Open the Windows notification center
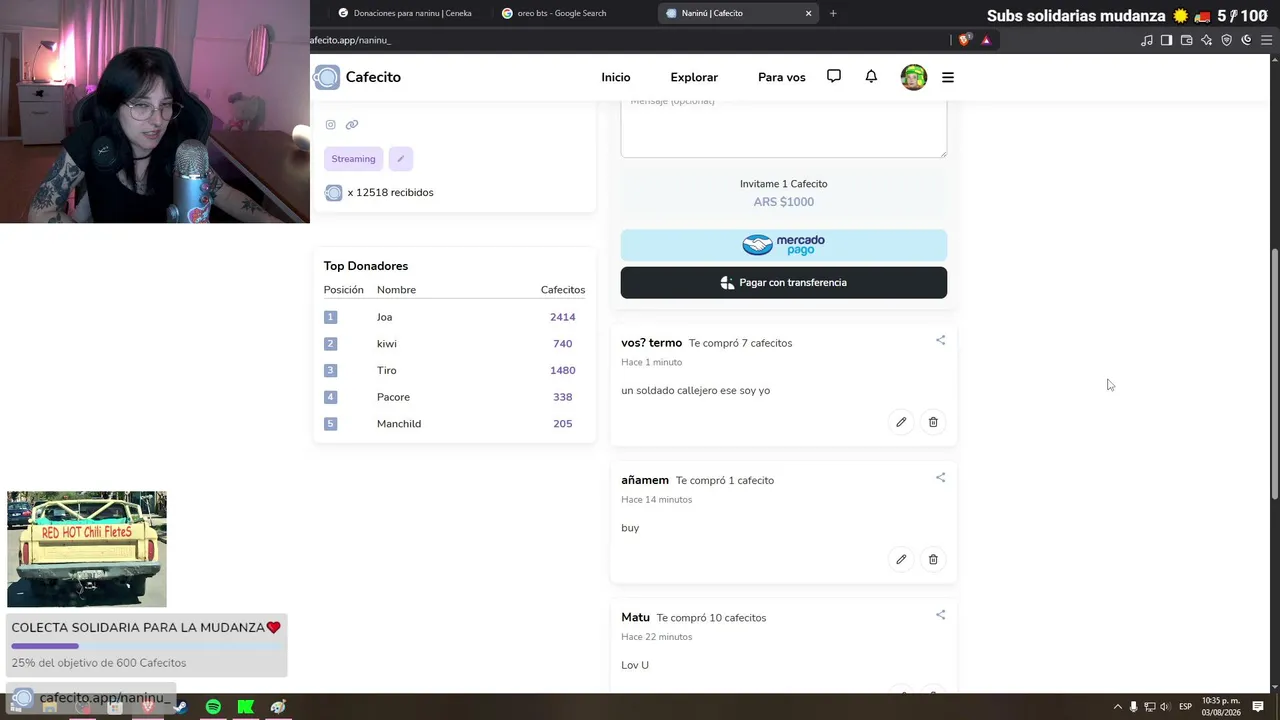Image resolution: width=1280 pixels, height=720 pixels. tap(1258, 707)
